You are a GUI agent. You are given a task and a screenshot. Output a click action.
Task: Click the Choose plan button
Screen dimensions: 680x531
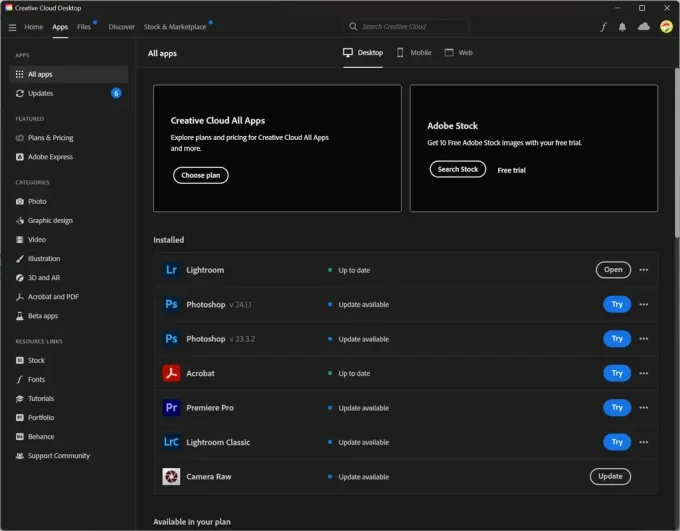200,175
